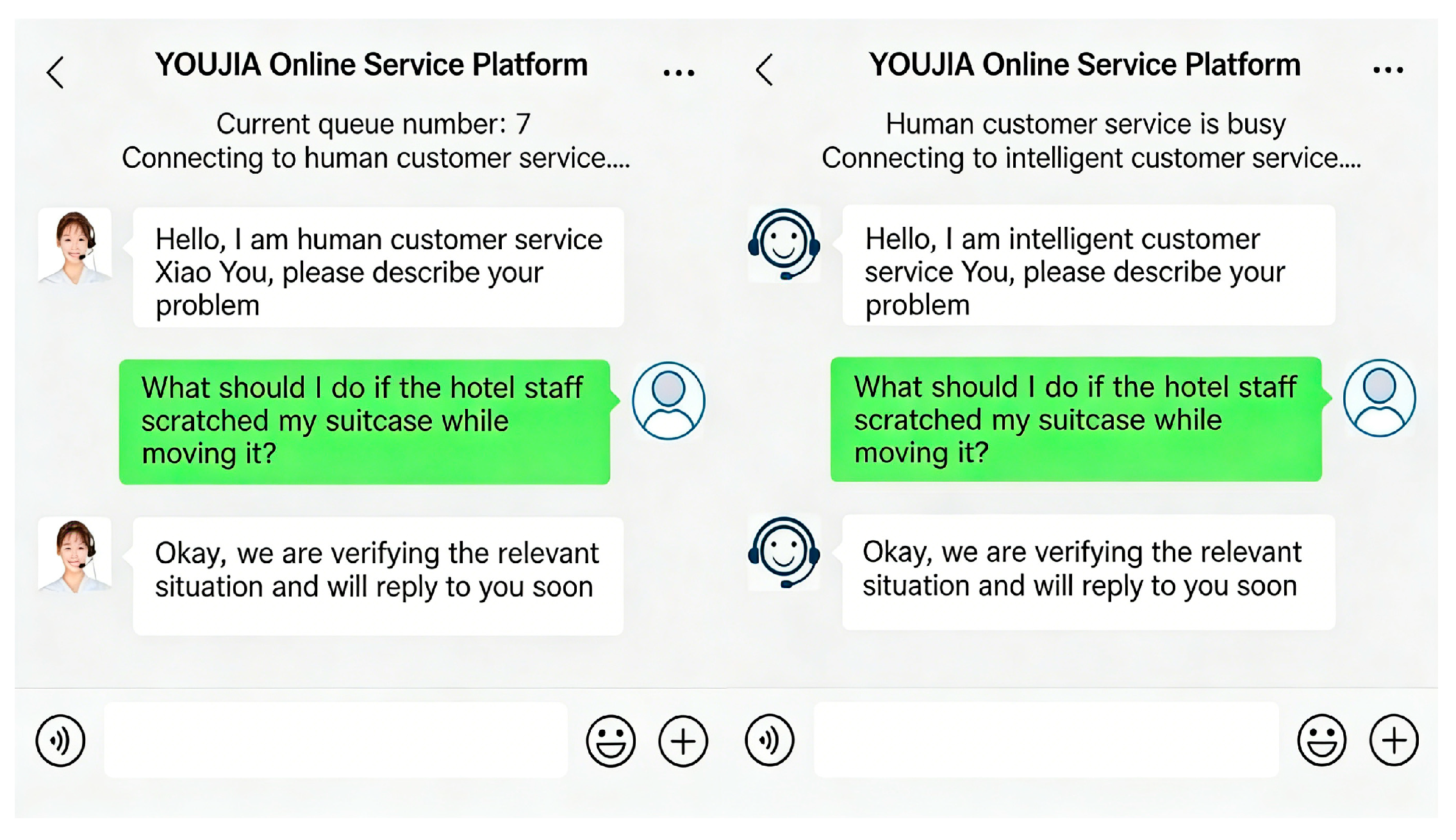Tap intelligent service robot headset avatar
1456x840 pixels.
coord(784,244)
